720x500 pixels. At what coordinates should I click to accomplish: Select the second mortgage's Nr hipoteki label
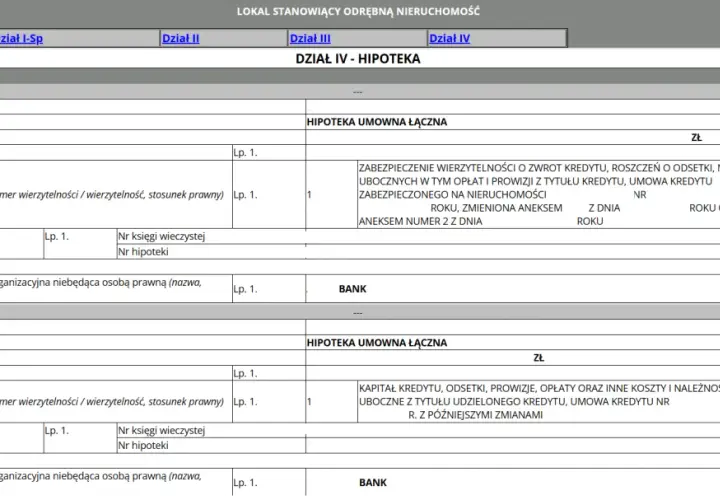point(143,445)
